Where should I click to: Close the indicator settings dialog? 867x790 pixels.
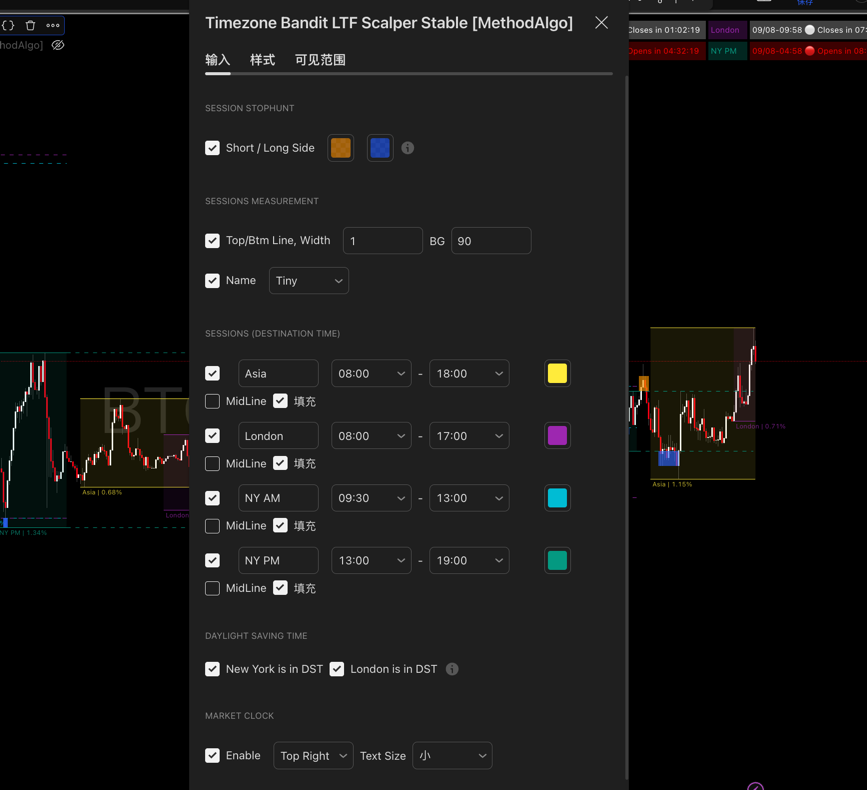[x=601, y=22]
